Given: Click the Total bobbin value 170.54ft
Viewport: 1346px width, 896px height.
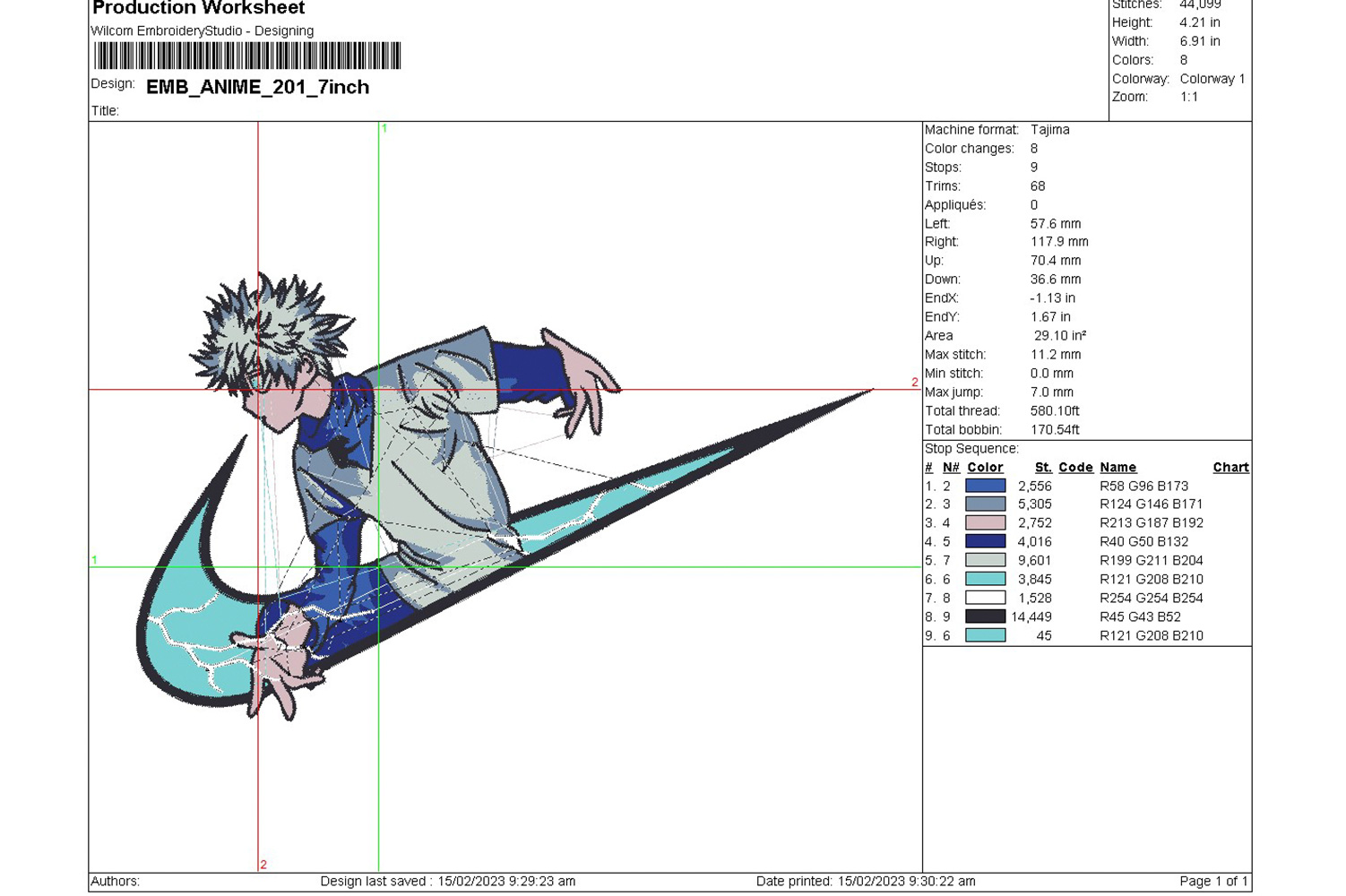Looking at the screenshot, I should click(1055, 430).
